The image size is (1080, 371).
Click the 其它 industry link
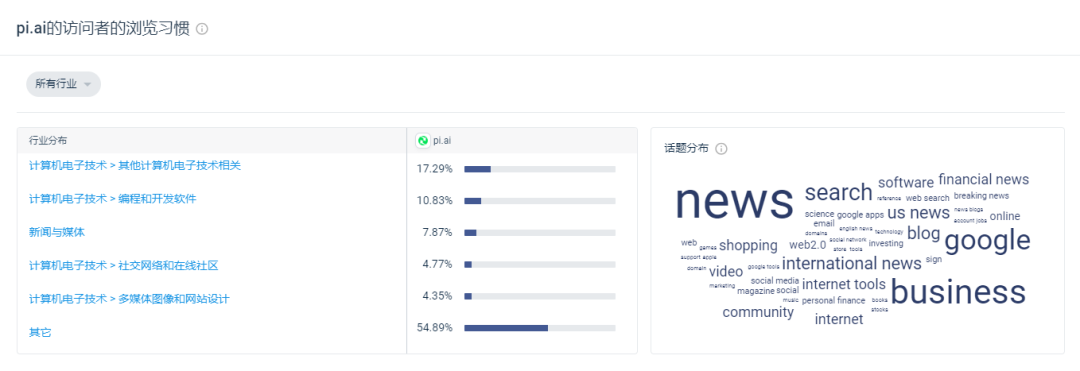point(40,332)
